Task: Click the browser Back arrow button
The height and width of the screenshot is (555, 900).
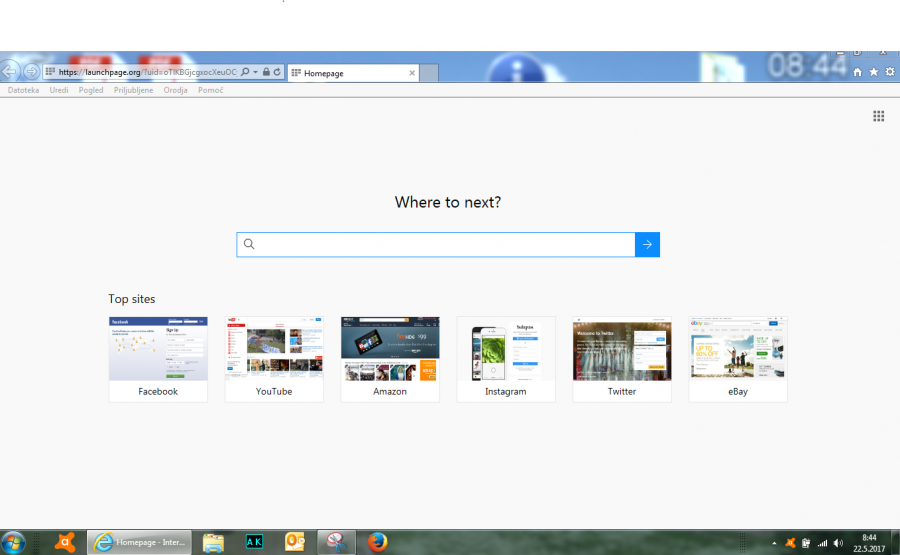Action: (10, 72)
